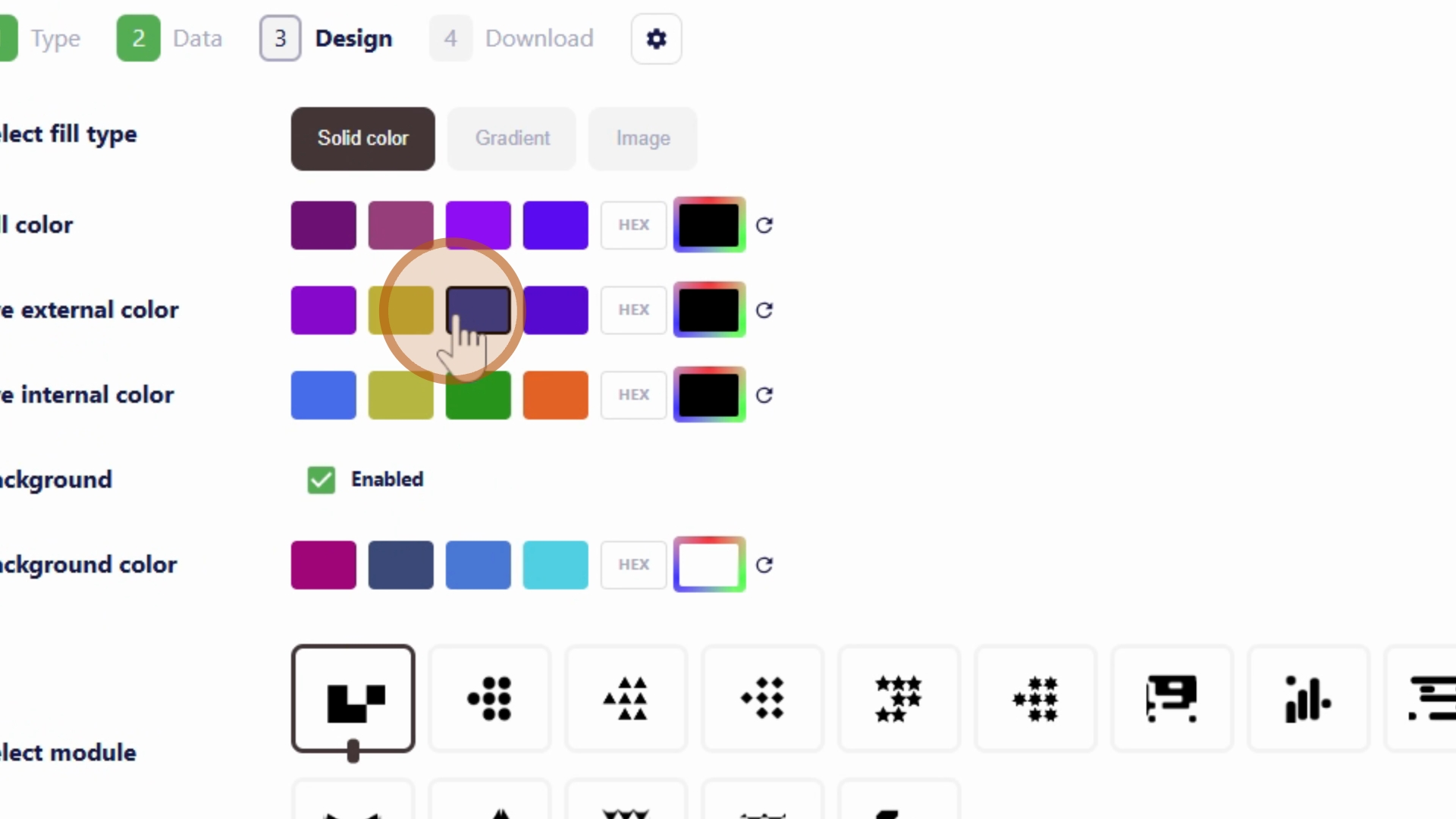Reset the fill color row
Image resolution: width=1456 pixels, height=819 pixels.
click(x=764, y=225)
